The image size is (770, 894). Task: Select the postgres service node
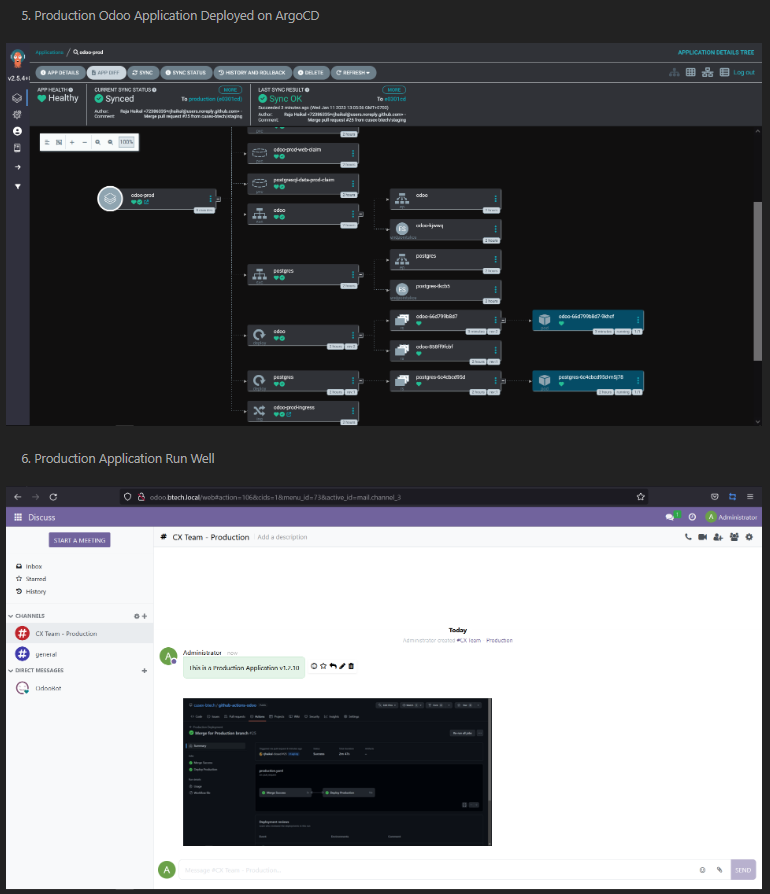click(x=303, y=275)
